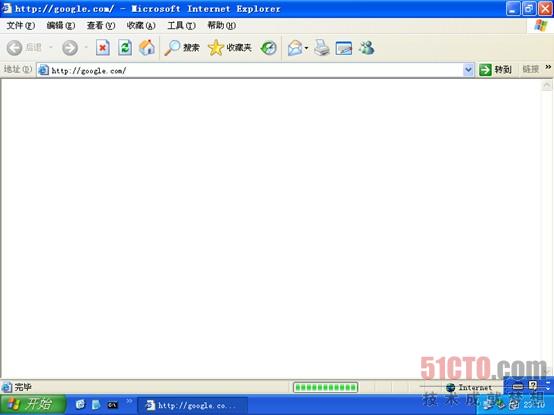Viewport: 554px width, 415px height.
Task: Open the 文件(F) menu
Action: coord(20,25)
